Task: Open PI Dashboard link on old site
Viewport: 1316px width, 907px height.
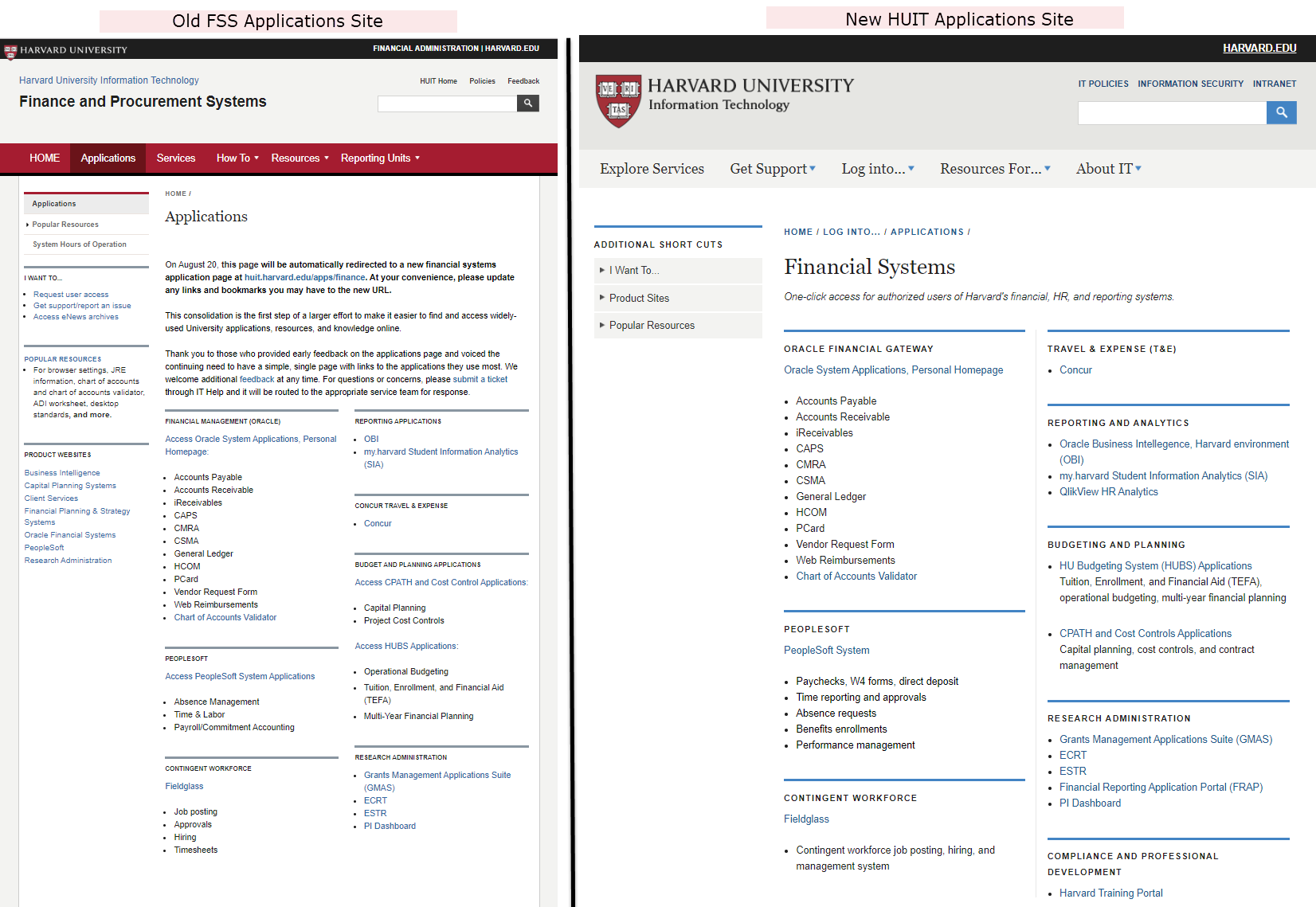Action: coord(390,826)
